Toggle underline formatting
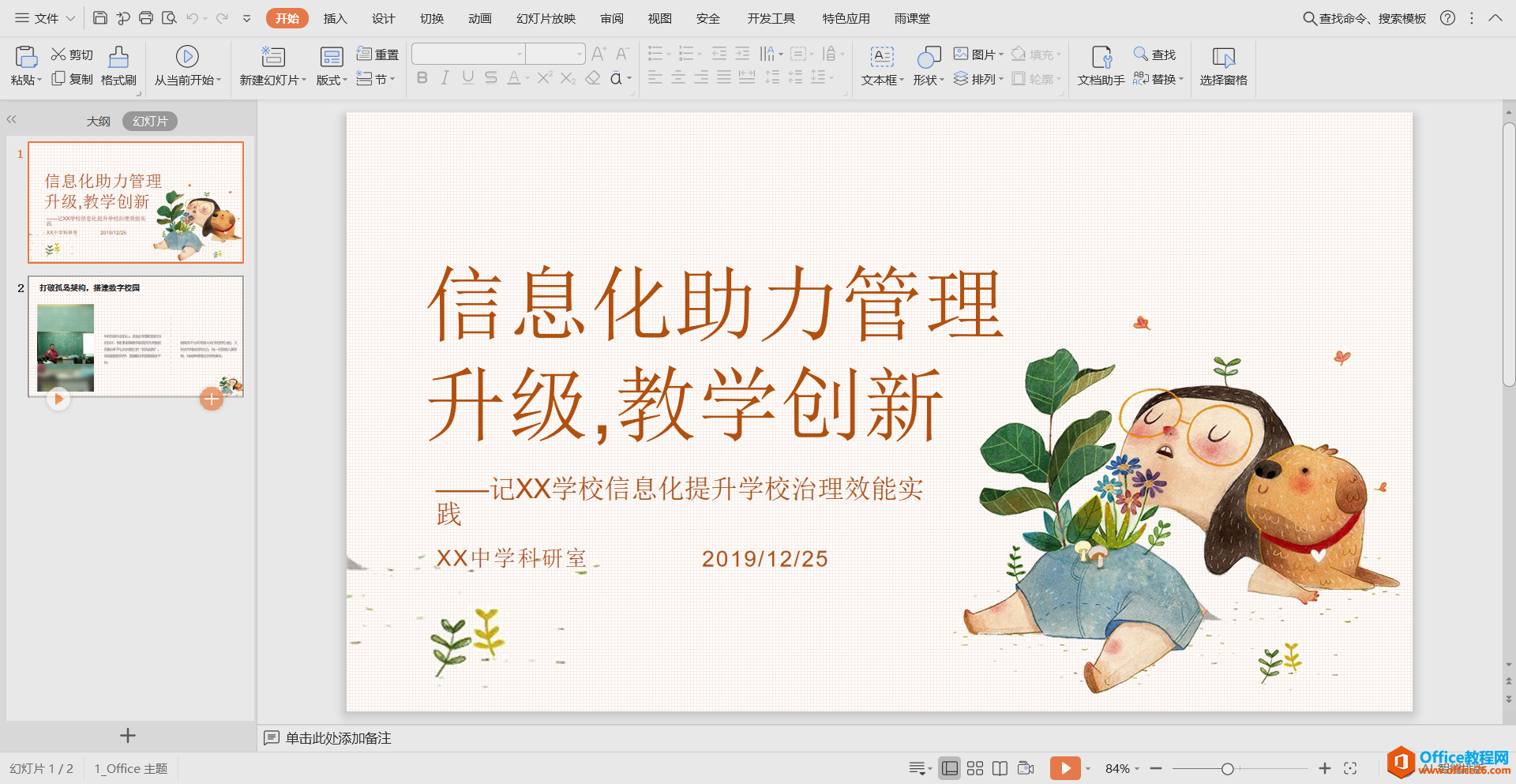Viewport: 1516px width, 784px height. click(x=467, y=77)
